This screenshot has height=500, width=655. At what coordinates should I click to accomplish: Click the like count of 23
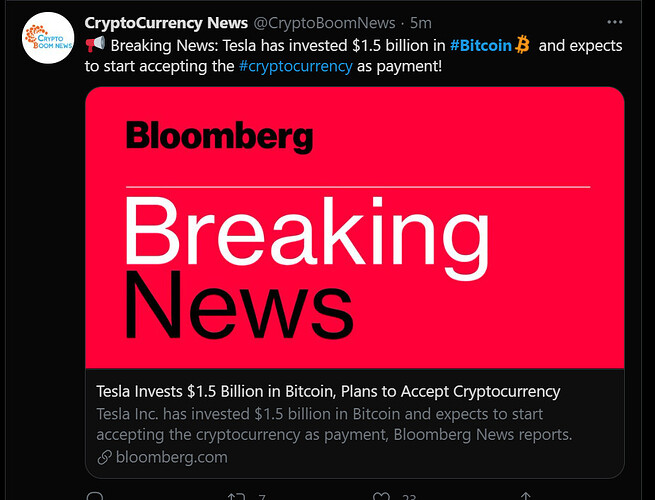[x=408, y=497]
